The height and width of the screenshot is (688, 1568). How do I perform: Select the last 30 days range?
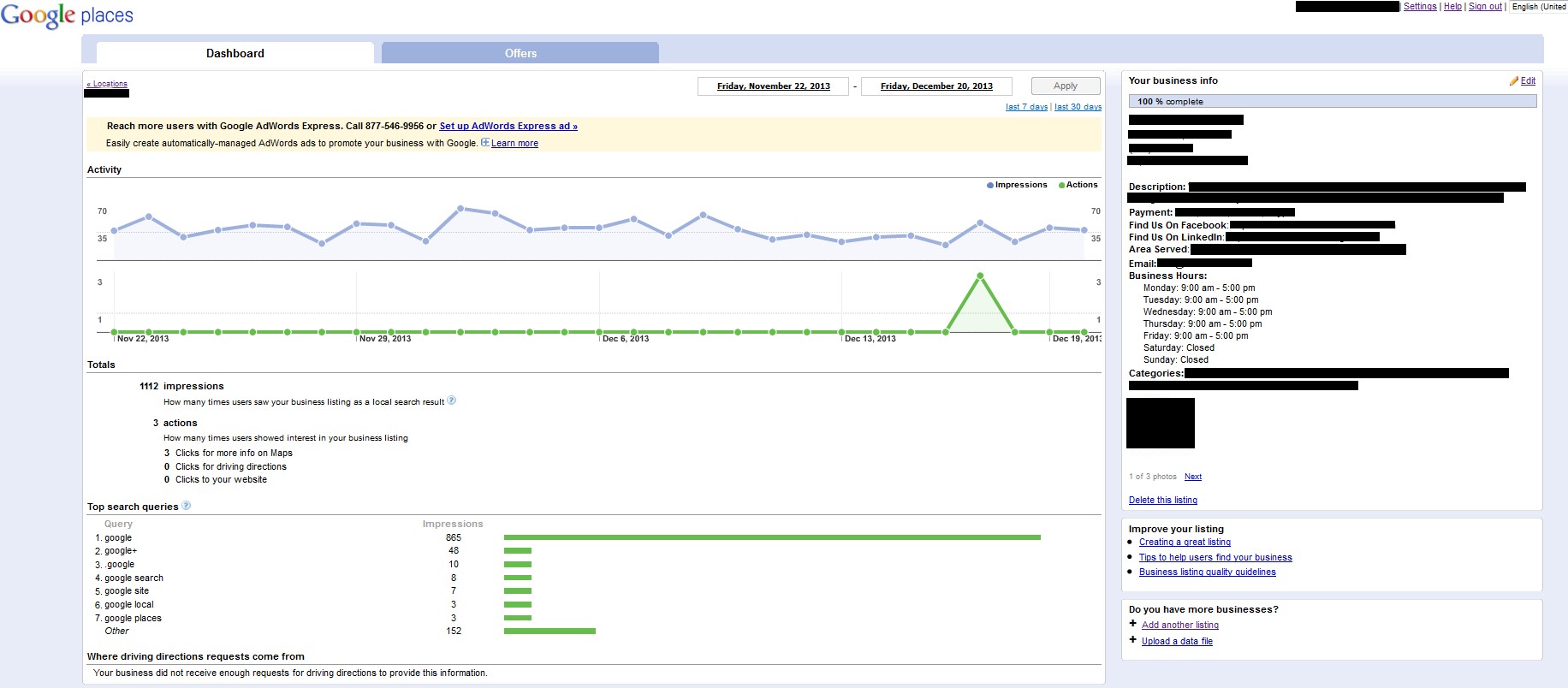[x=1078, y=107]
